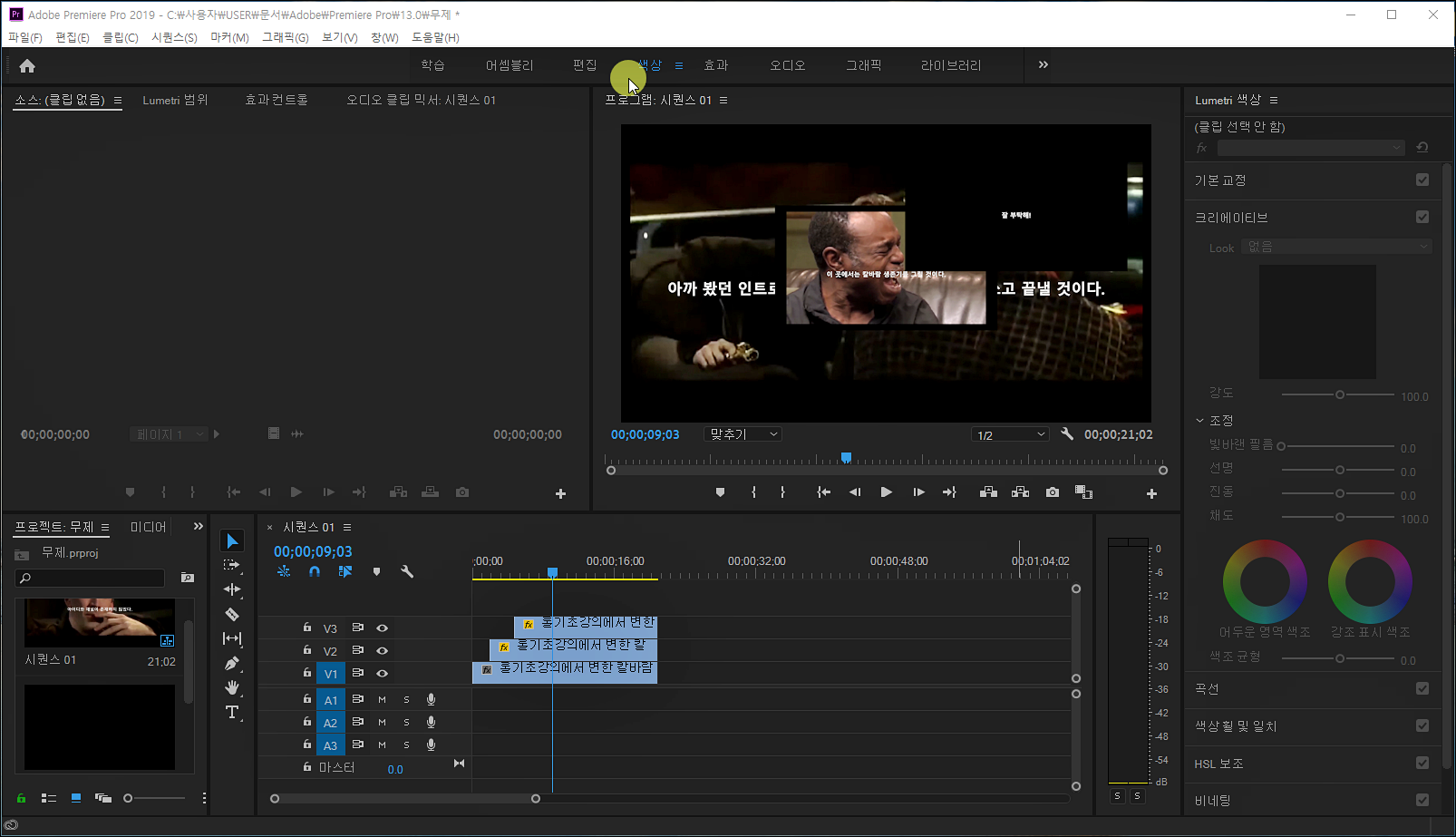This screenshot has width=1456, height=837.
Task: Click project thumbnail zoom slider
Action: click(156, 798)
